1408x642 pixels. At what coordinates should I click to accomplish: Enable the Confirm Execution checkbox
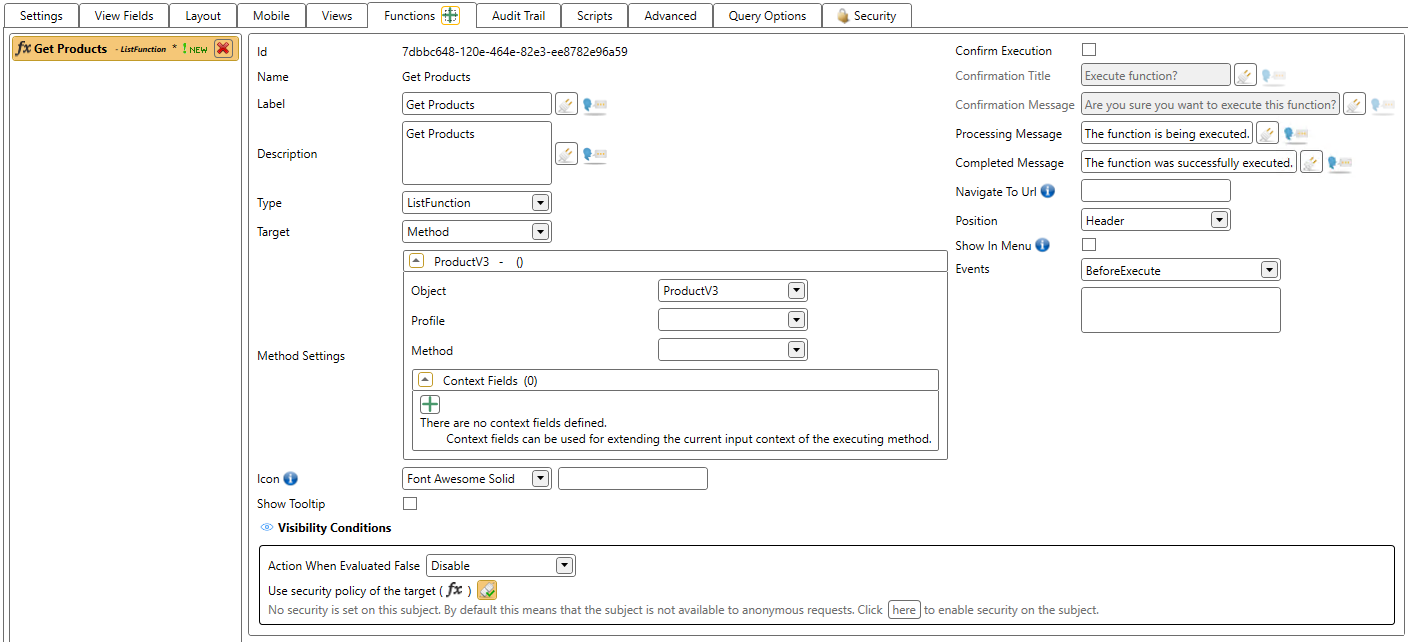click(1089, 50)
